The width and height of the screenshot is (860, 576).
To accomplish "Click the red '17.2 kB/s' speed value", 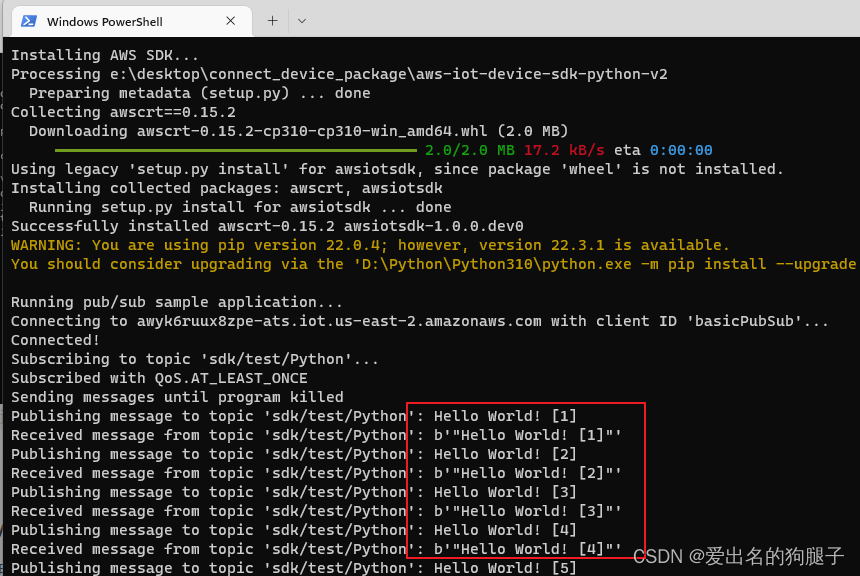I will coord(564,150).
